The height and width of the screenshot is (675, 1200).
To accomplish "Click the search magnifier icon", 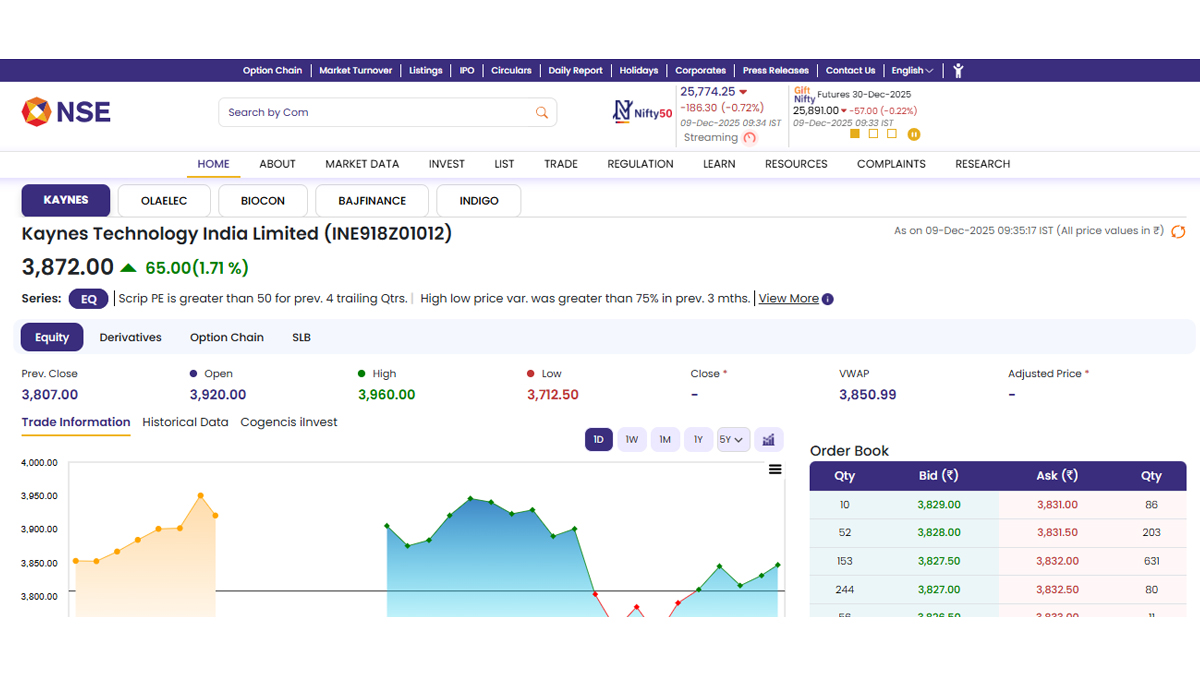I will click(x=541, y=112).
